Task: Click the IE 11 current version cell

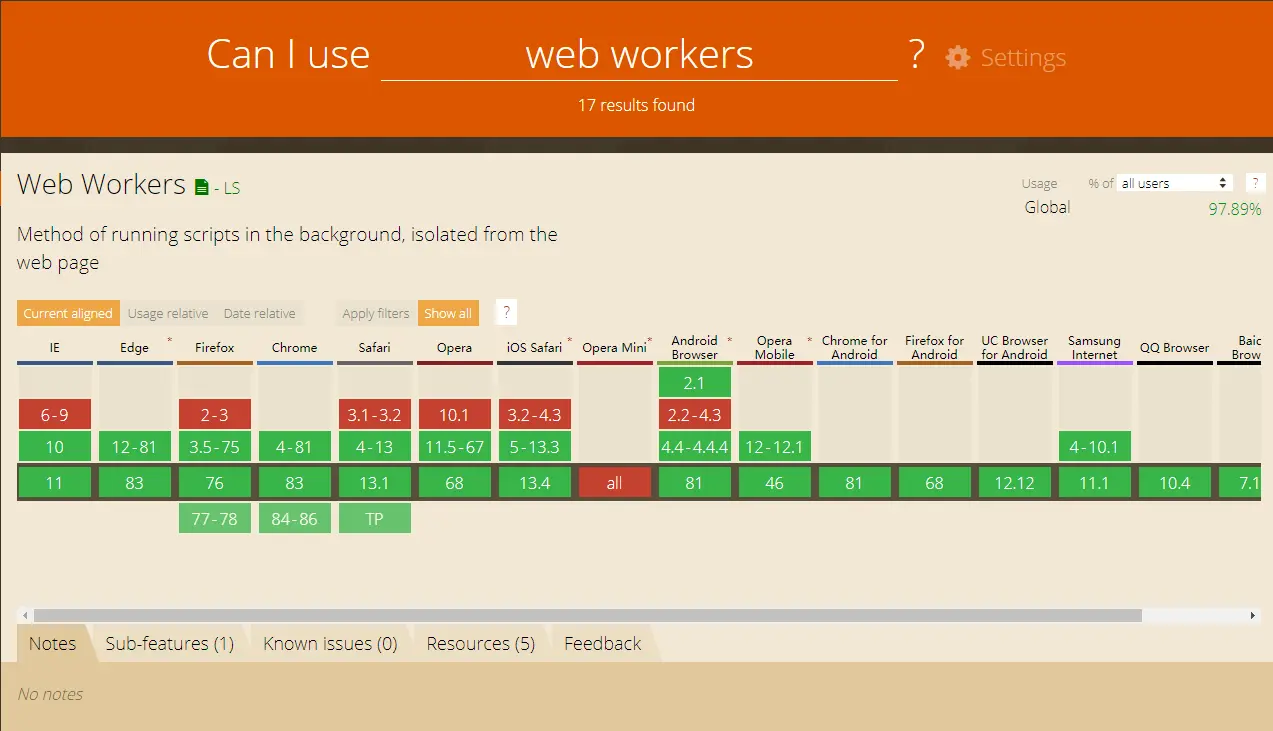Action: click(x=55, y=483)
